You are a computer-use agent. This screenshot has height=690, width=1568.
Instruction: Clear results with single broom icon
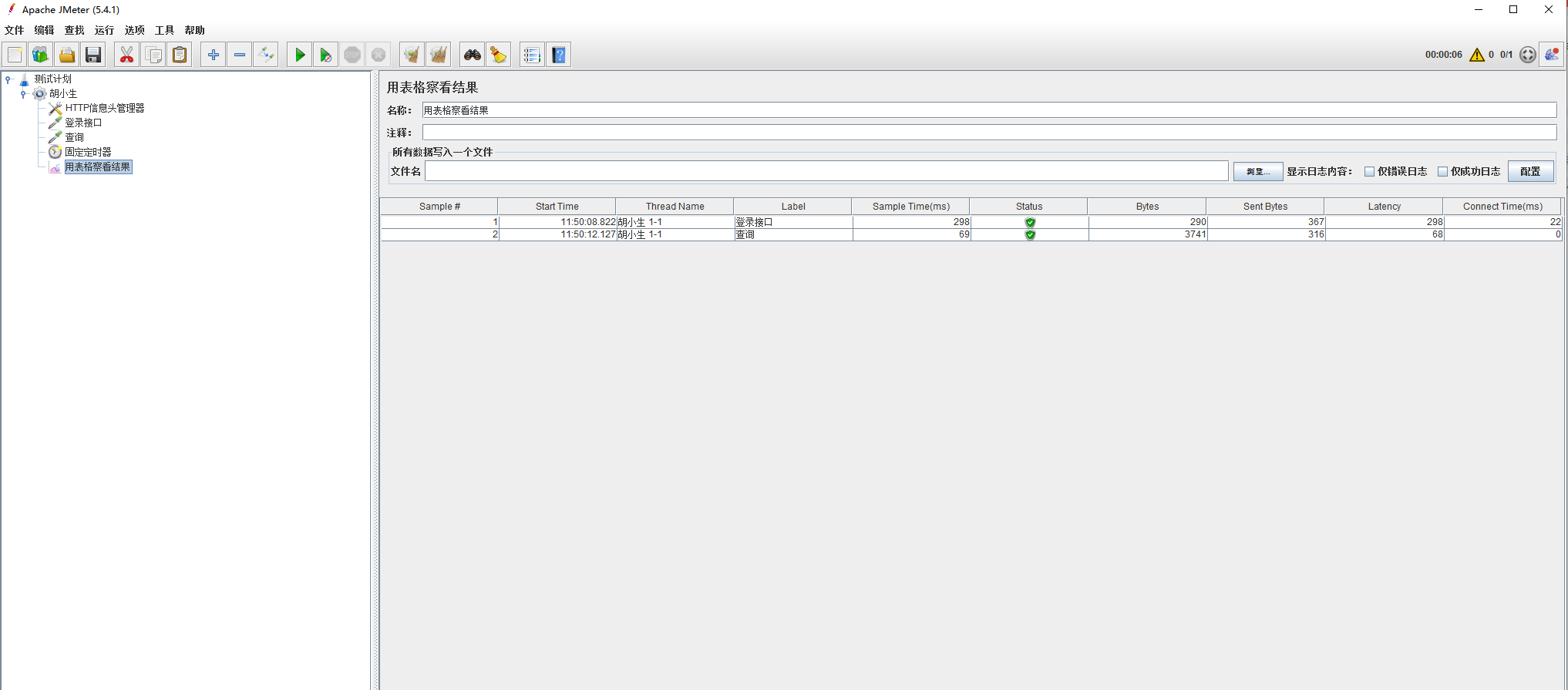point(412,55)
